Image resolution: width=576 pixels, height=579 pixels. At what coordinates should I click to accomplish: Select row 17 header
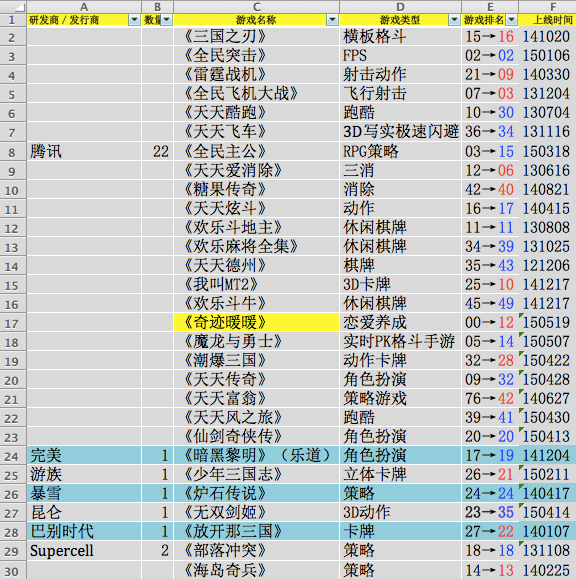click(x=13, y=323)
